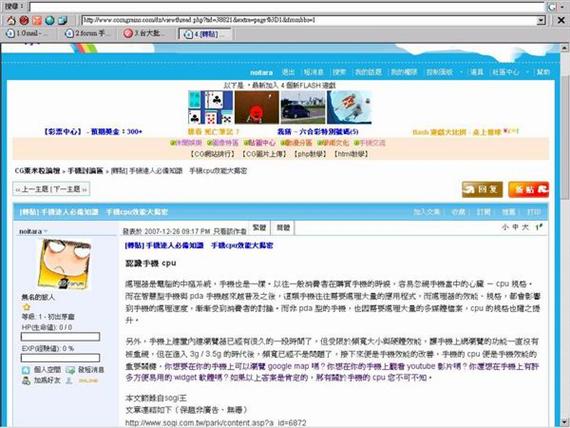Open 搜索 in the navigation bar
This screenshot has width=570, height=428.
(x=339, y=72)
